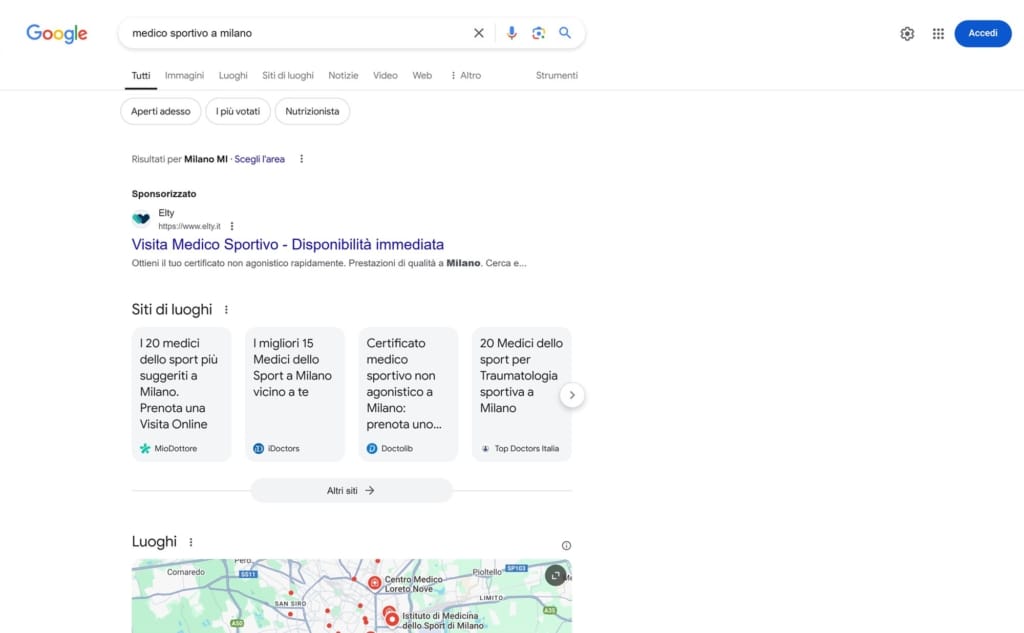
Task: Switch to the Luoghi tab
Action: pyautogui.click(x=233, y=76)
